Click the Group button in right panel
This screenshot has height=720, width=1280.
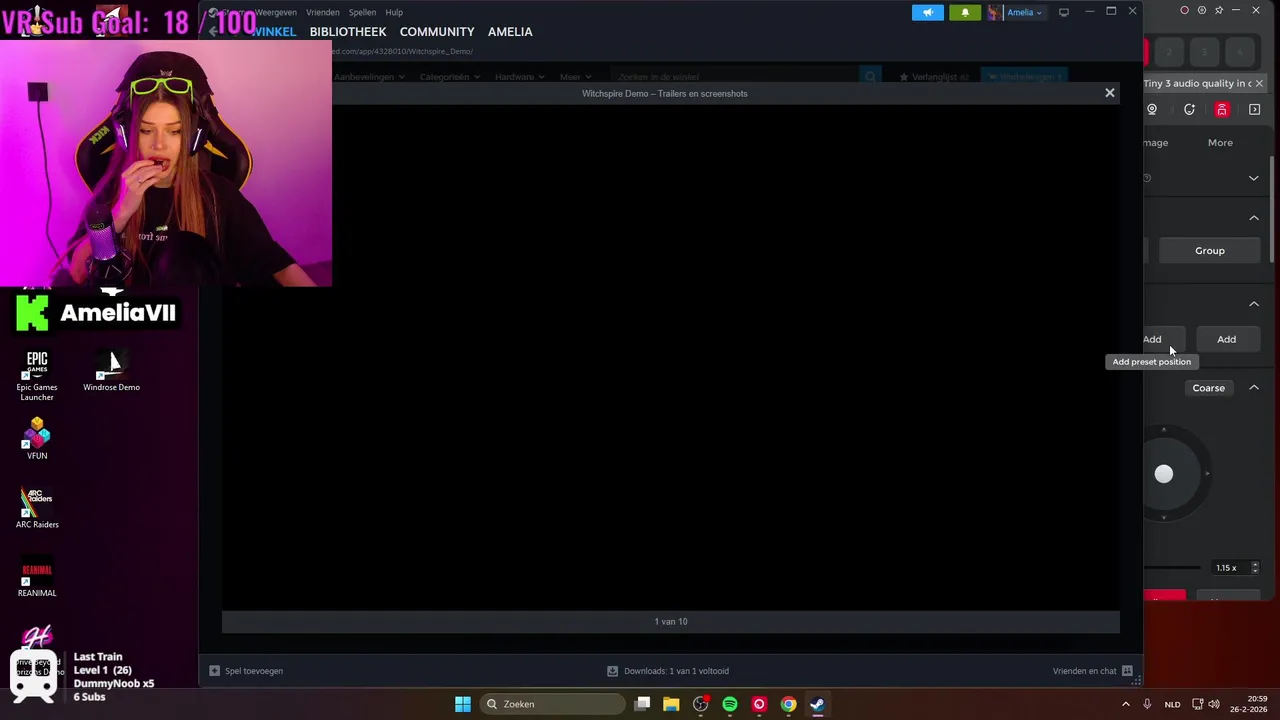click(x=1209, y=251)
